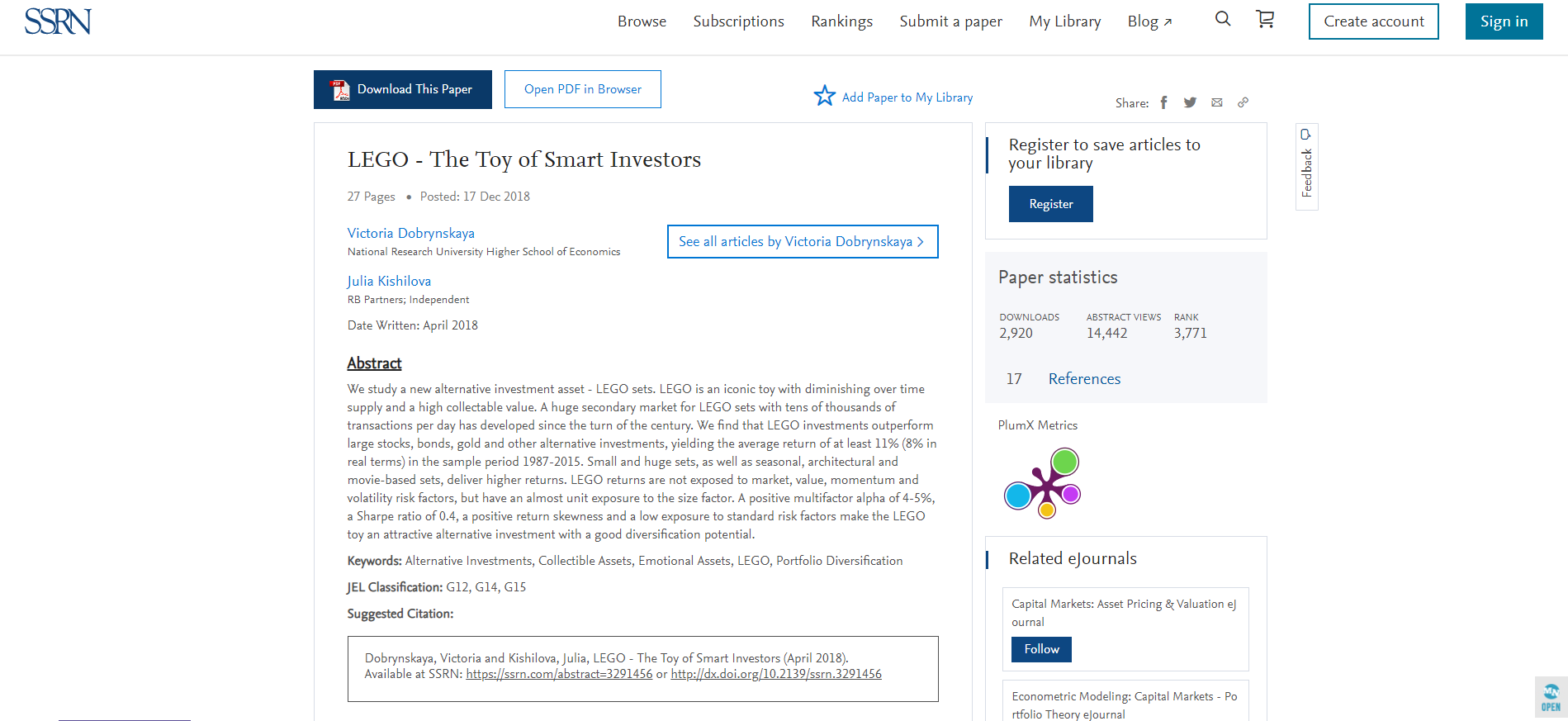Share paper on Facebook

coord(1163,102)
